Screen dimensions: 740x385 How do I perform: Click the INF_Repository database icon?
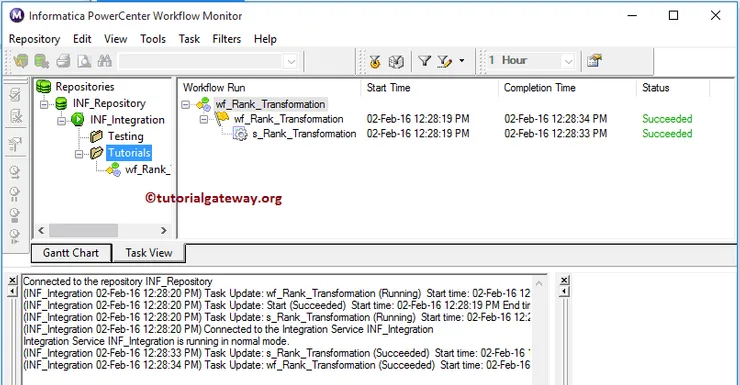tap(61, 103)
